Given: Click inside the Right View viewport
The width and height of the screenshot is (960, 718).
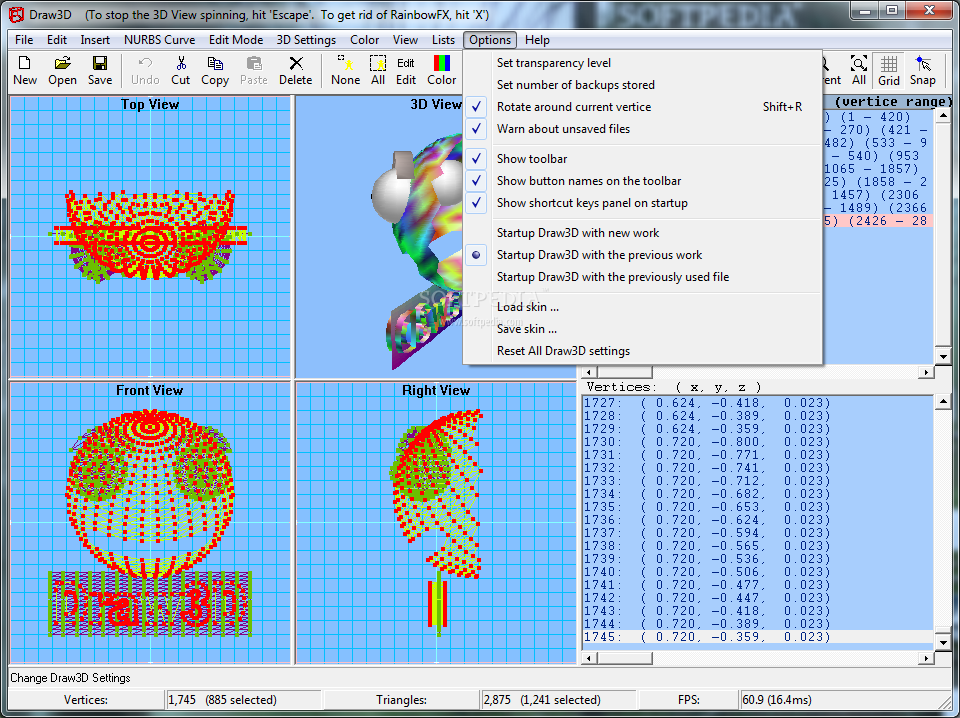Looking at the screenshot, I should pyautogui.click(x=436, y=523).
